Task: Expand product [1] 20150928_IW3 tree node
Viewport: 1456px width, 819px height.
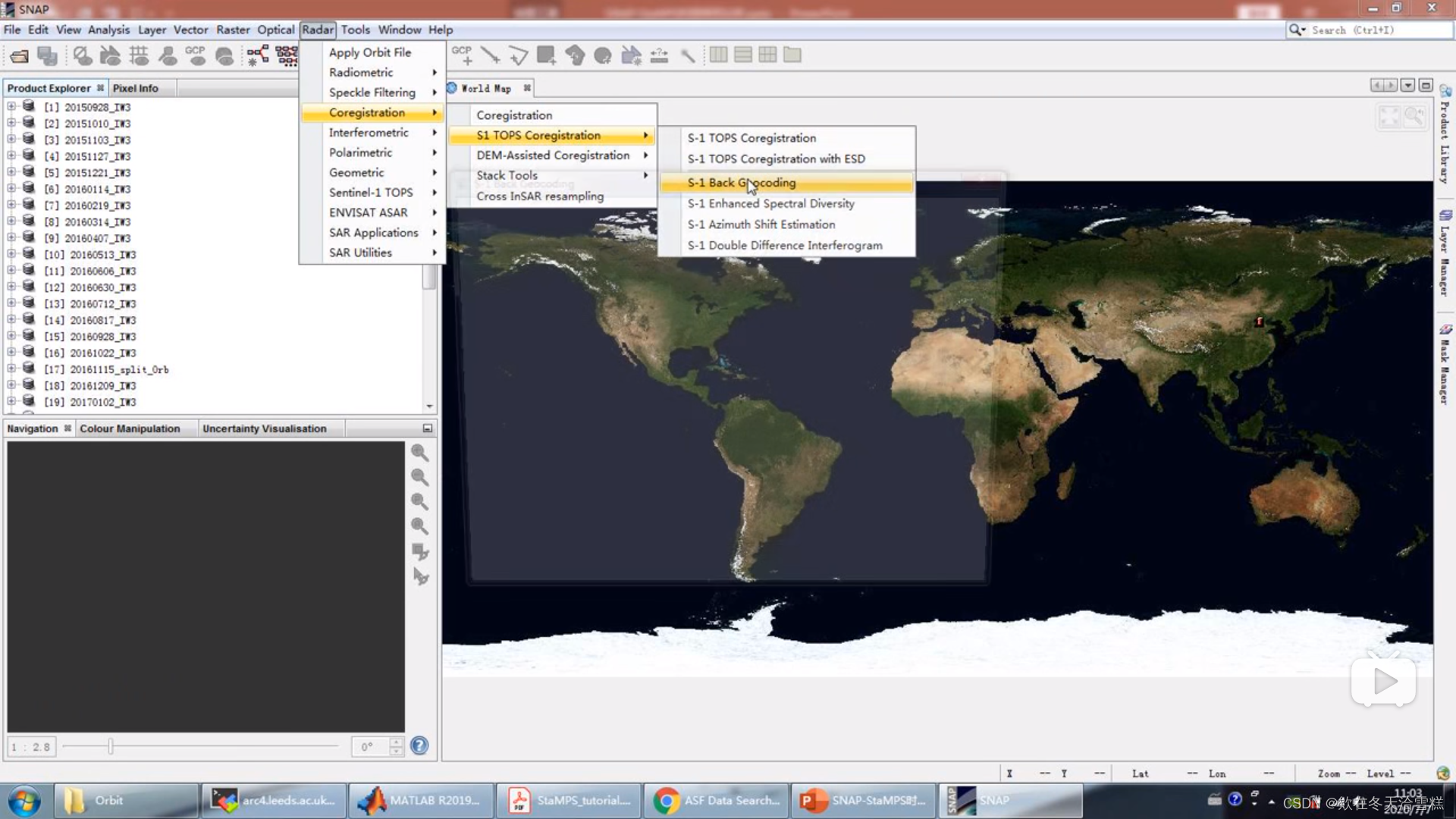Action: point(11,107)
